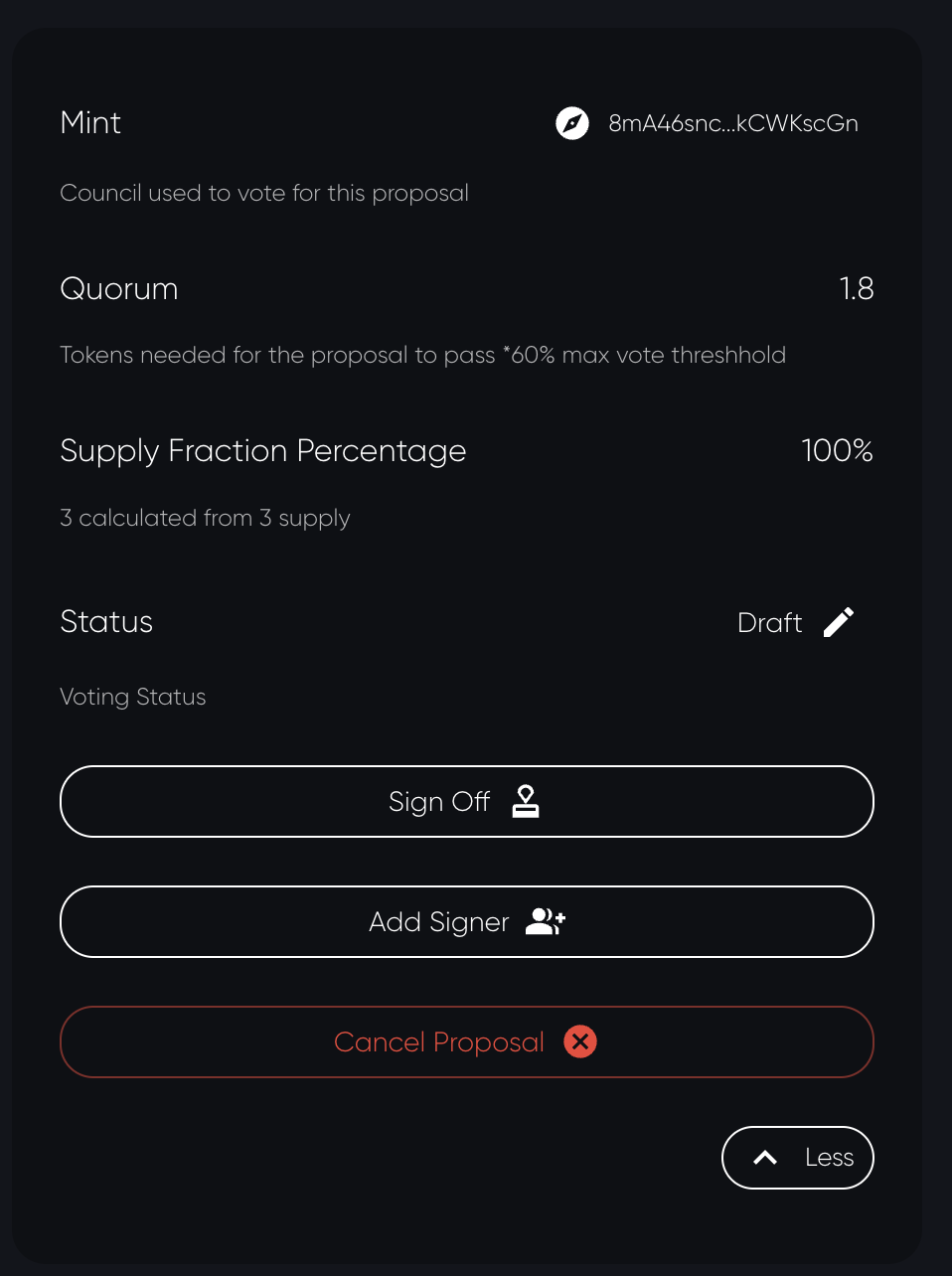Click the Quorum heading

coord(119,289)
